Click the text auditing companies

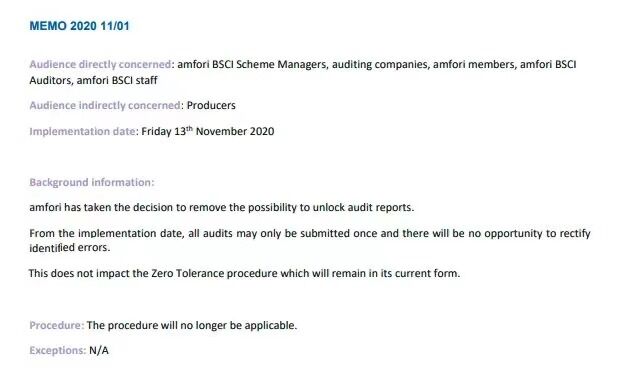(x=380, y=64)
